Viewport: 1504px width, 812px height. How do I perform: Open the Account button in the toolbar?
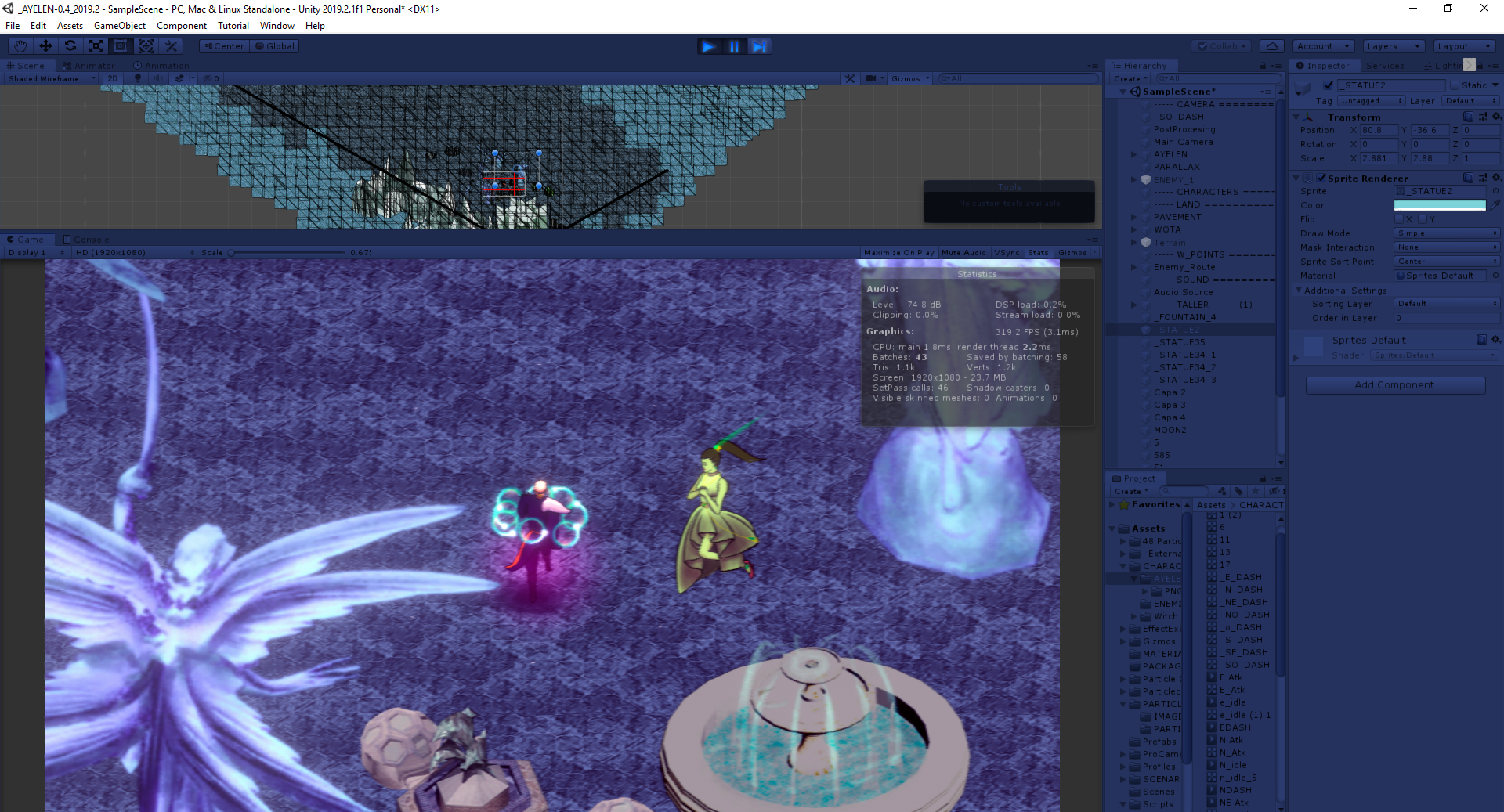click(x=1323, y=46)
